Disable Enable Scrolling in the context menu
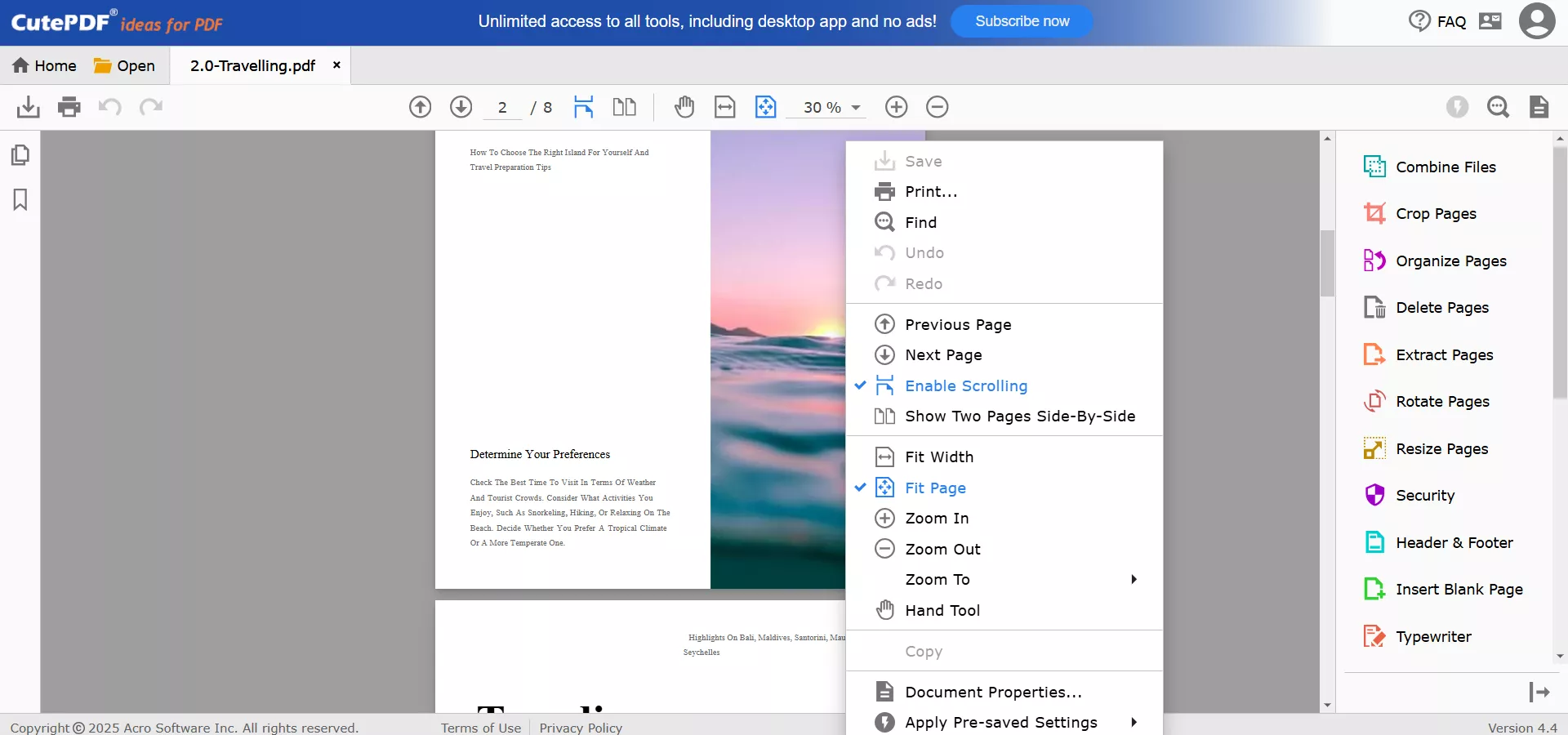This screenshot has width=1568, height=735. (965, 385)
